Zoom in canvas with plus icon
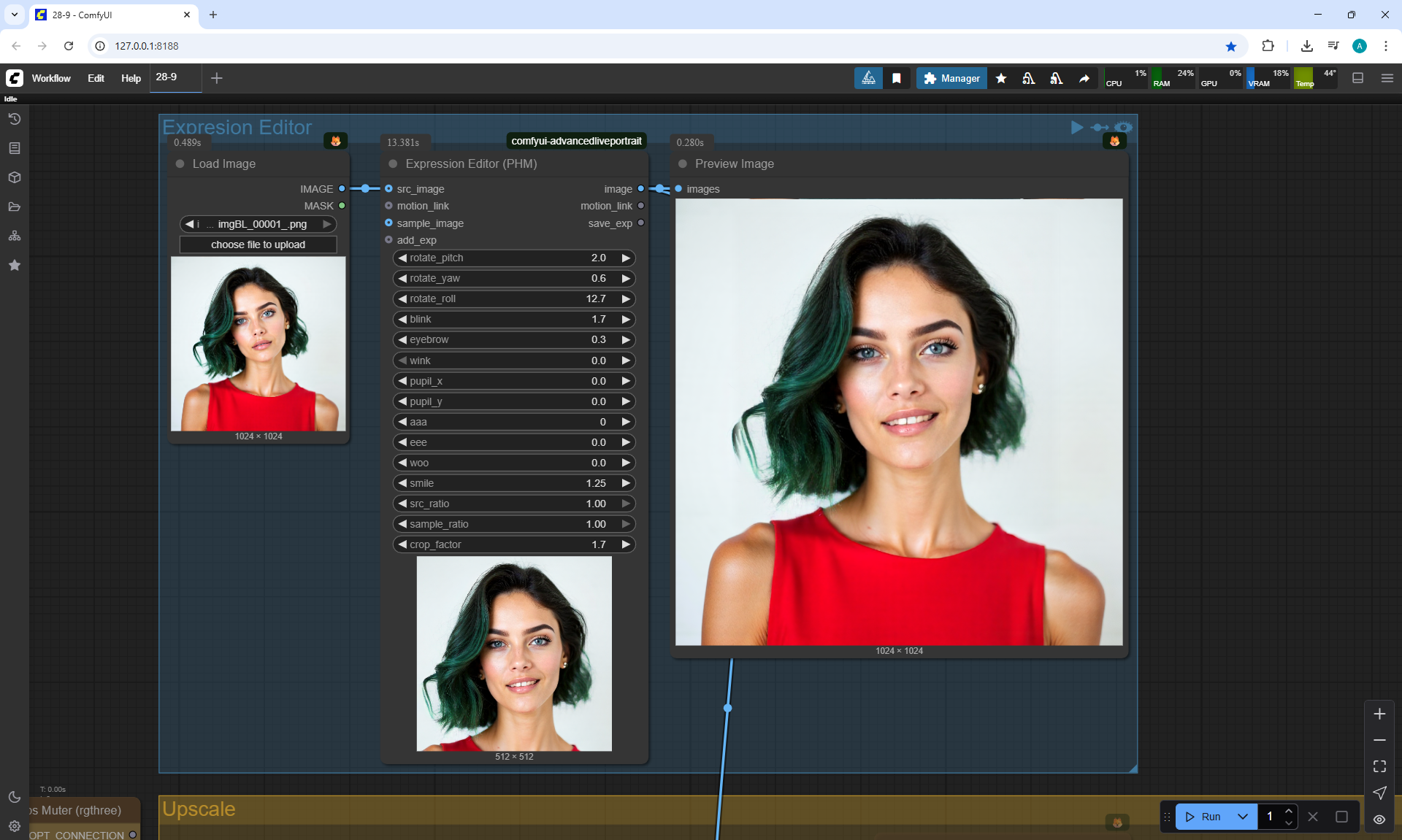 [1379, 714]
